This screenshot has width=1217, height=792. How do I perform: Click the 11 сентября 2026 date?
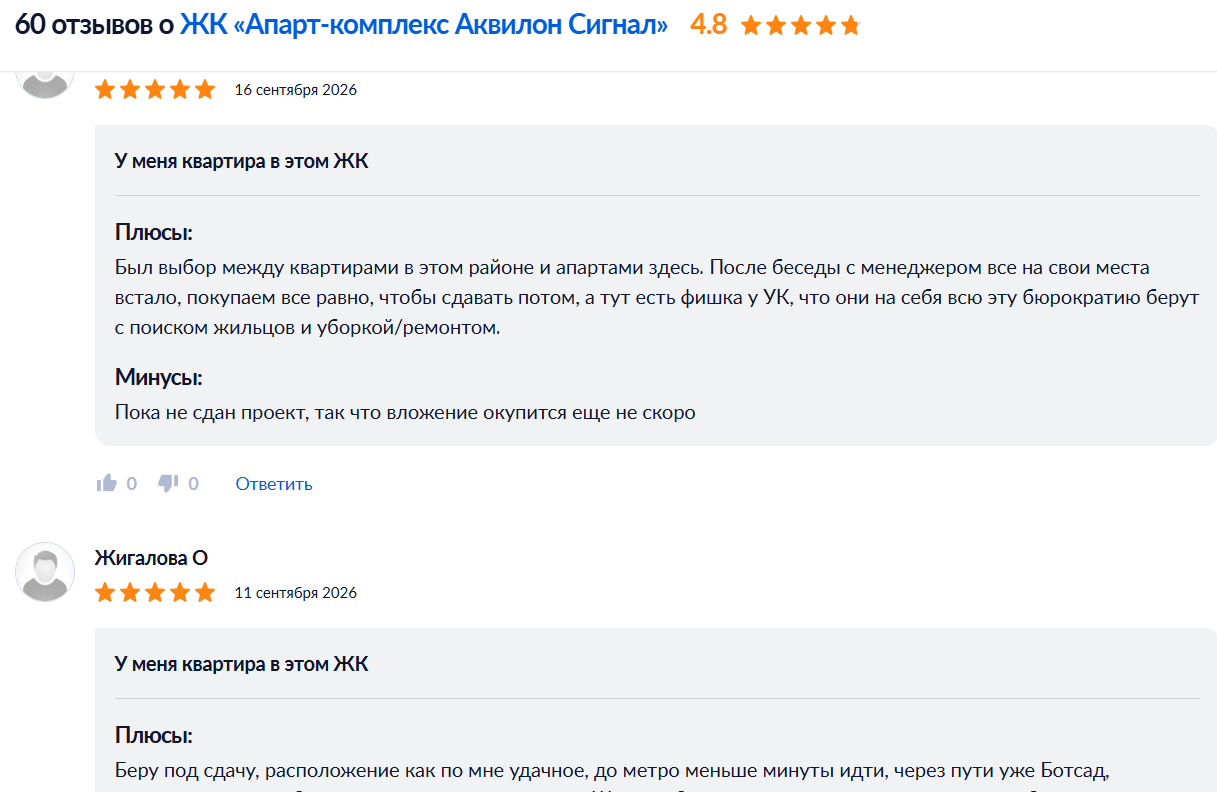tap(296, 593)
